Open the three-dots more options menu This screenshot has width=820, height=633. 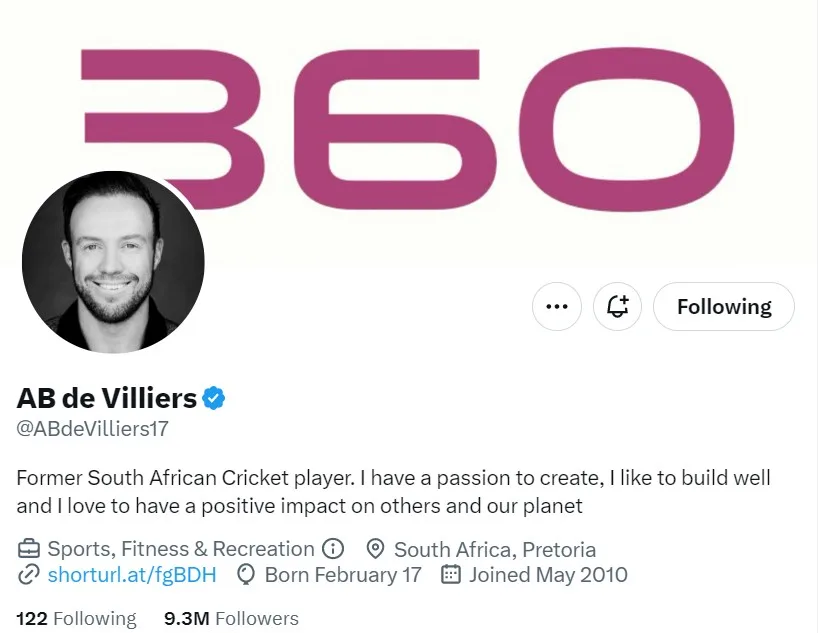(x=556, y=307)
